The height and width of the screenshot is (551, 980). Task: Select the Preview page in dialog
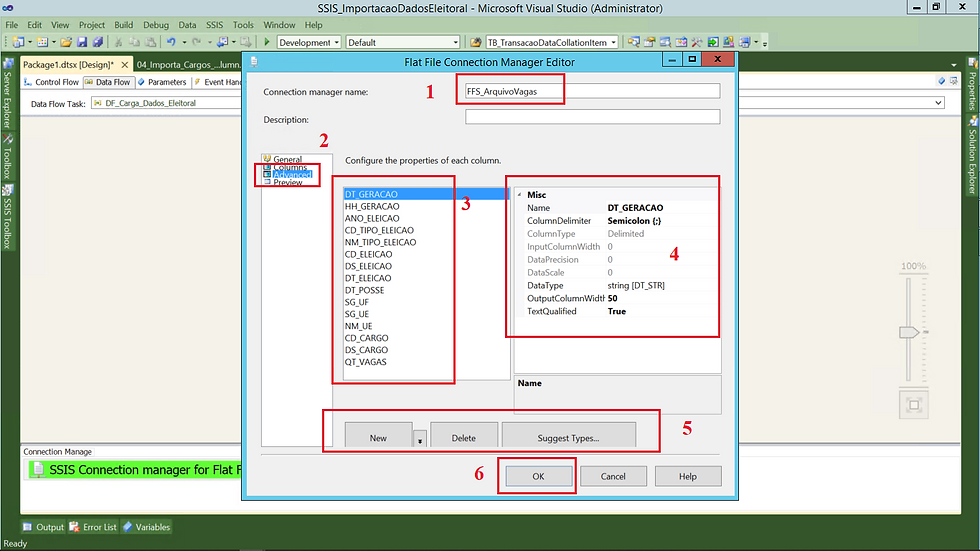point(288,182)
